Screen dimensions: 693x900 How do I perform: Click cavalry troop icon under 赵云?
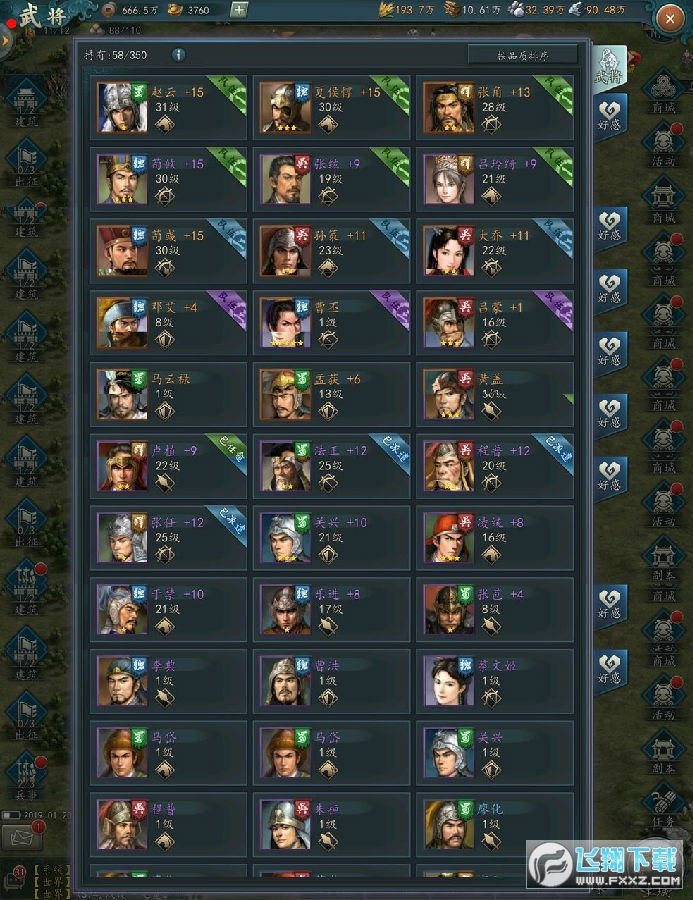coord(165,124)
